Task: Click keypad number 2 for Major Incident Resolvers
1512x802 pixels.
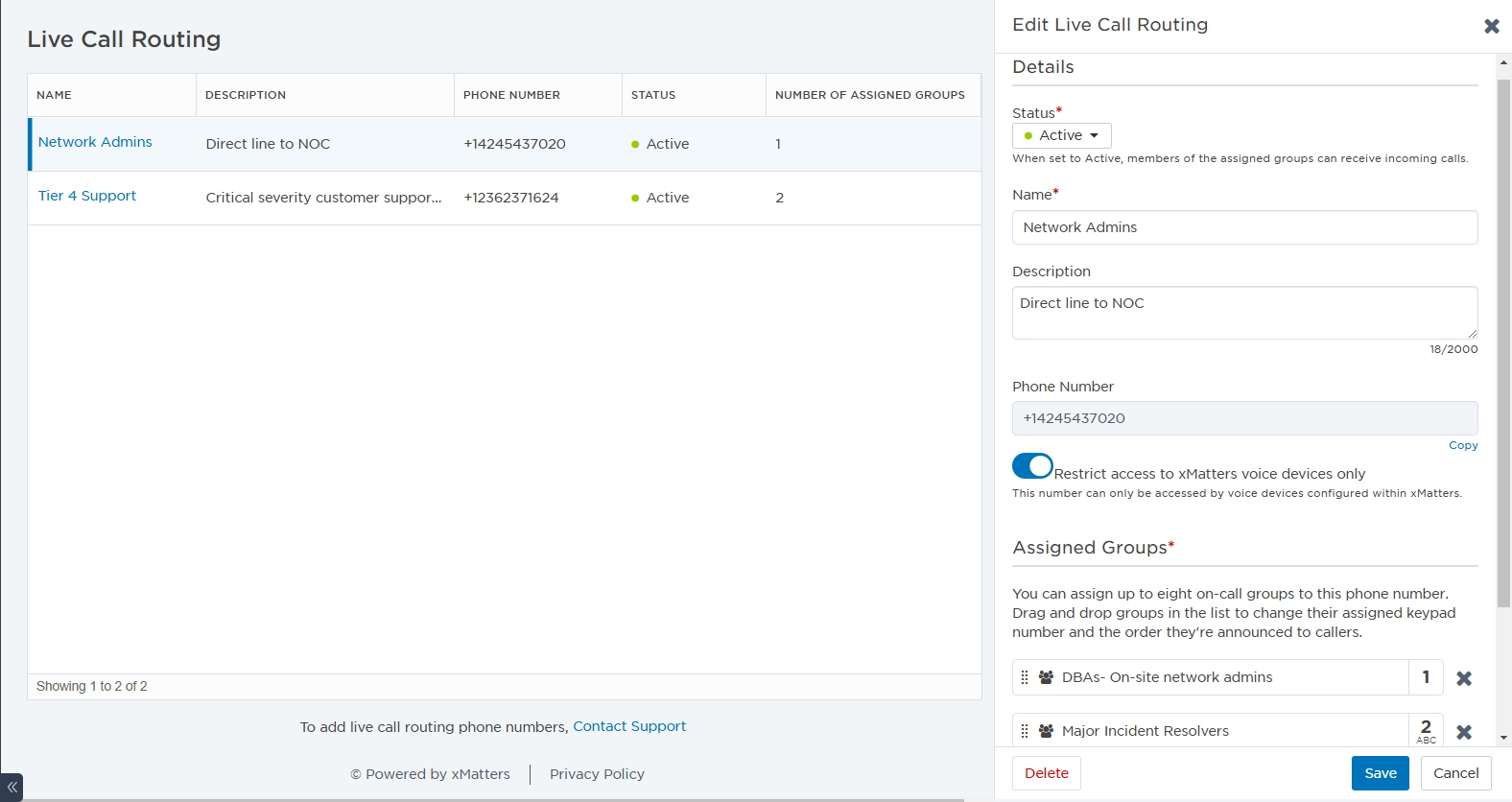Action: click(x=1426, y=731)
